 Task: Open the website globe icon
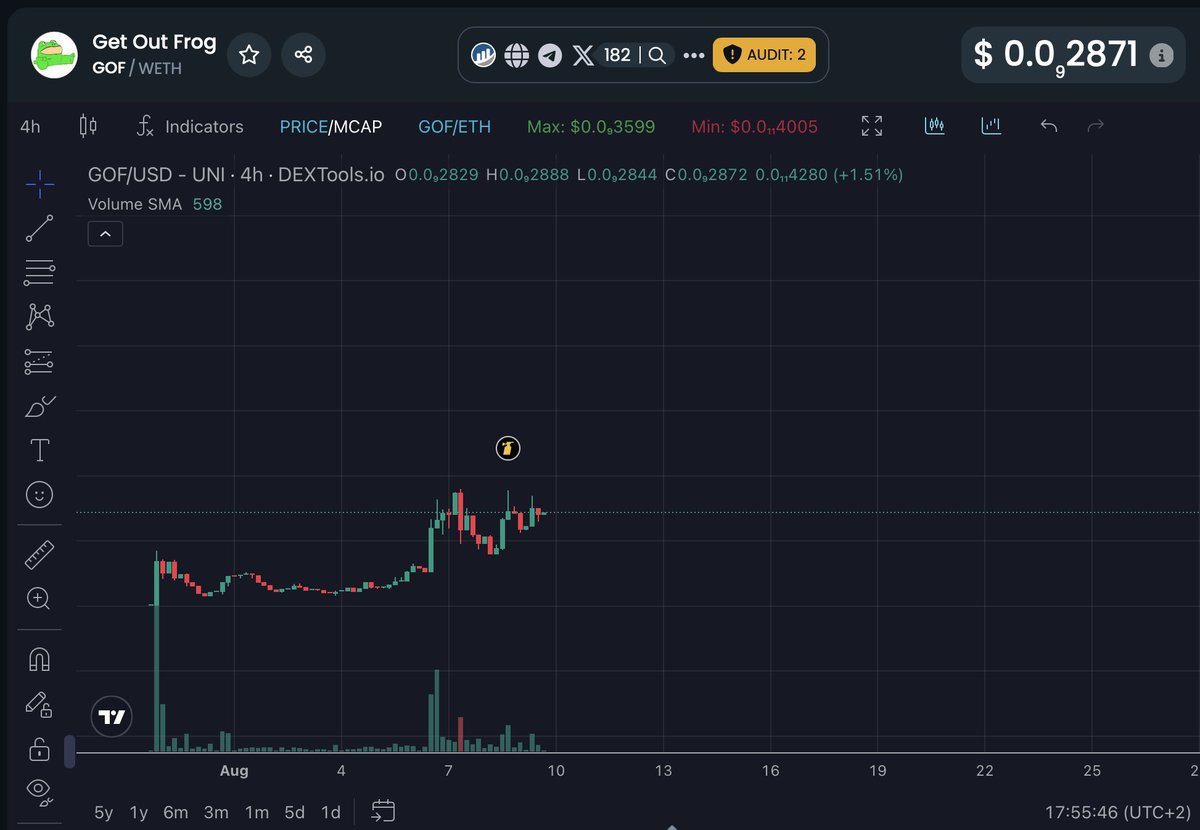(516, 55)
